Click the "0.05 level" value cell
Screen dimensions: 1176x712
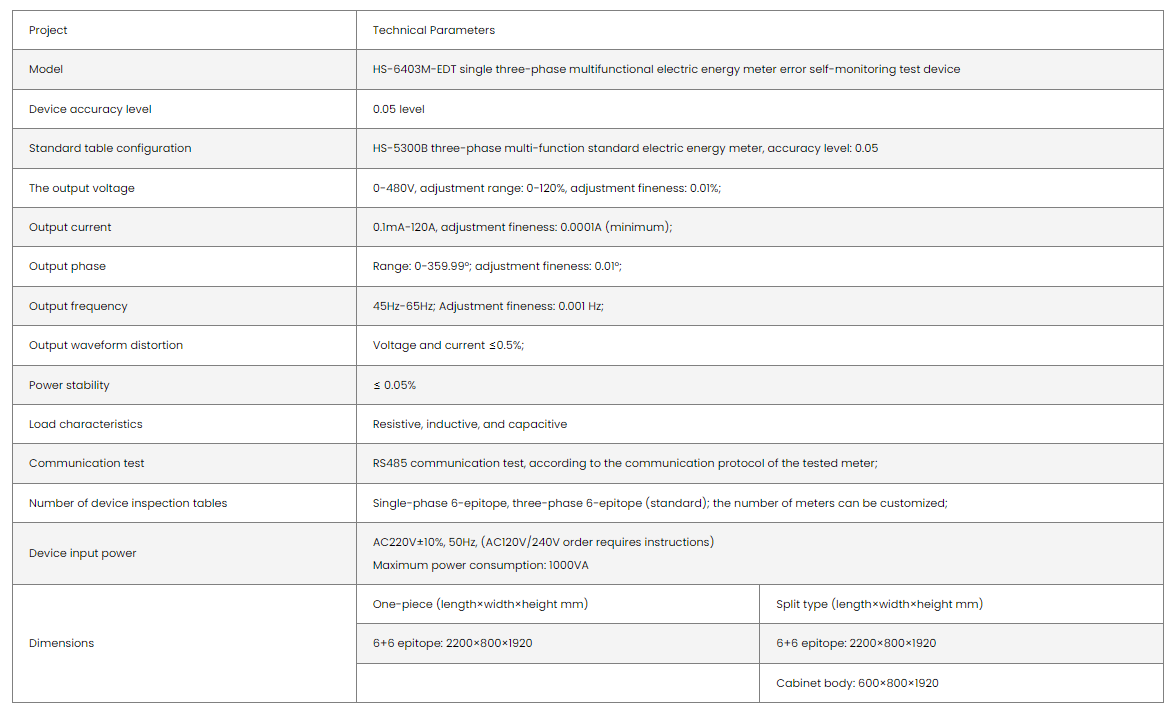pyautogui.click(x=399, y=109)
